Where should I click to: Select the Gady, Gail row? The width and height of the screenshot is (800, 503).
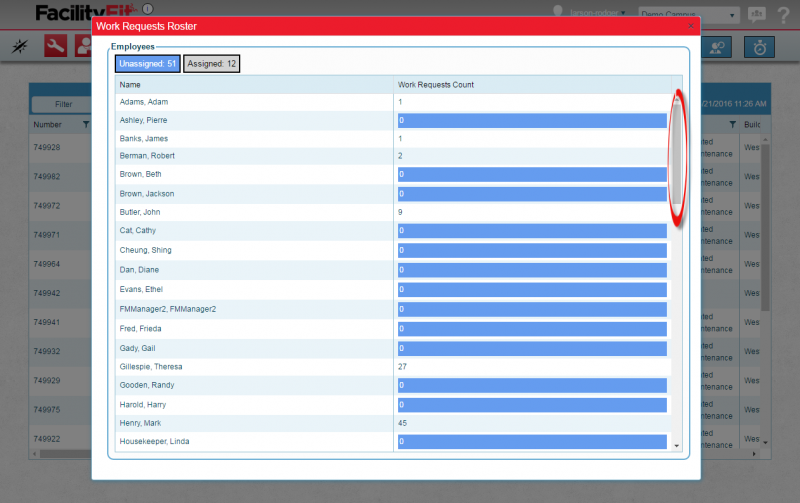coord(393,348)
